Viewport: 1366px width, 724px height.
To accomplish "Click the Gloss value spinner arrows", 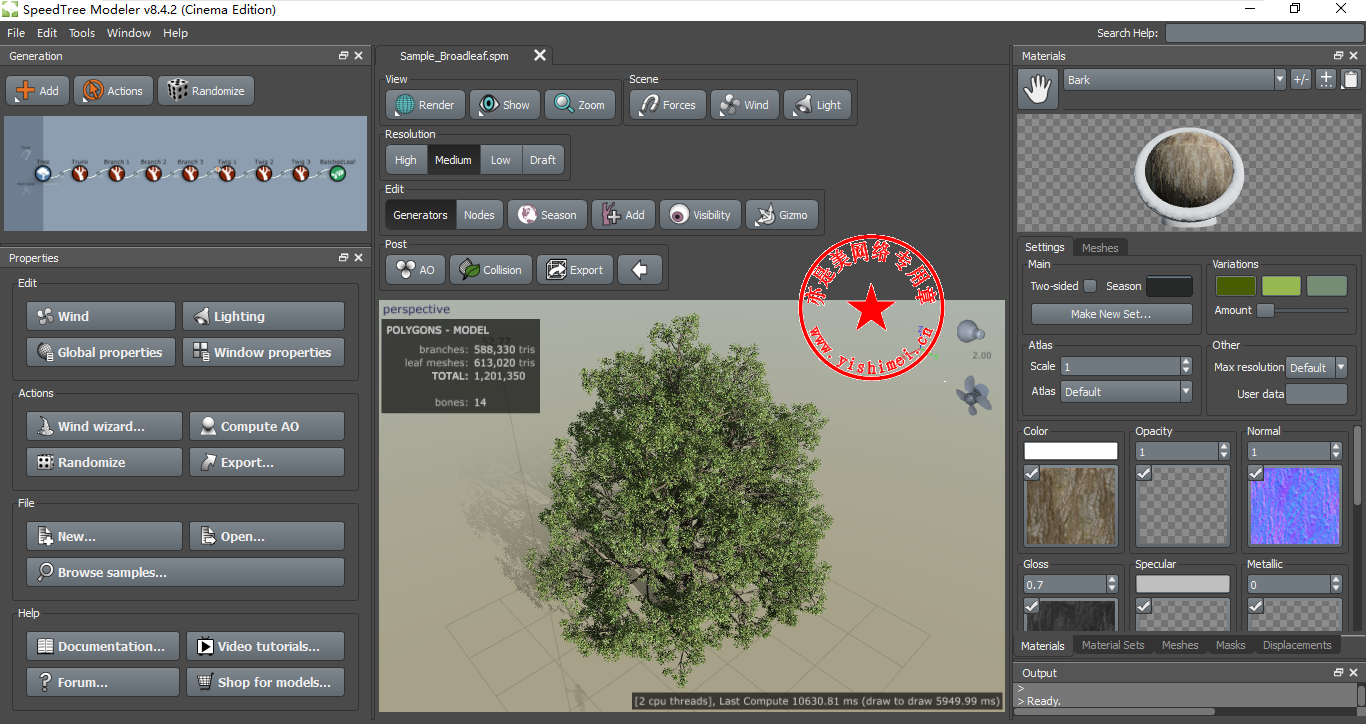I will 1112,584.
